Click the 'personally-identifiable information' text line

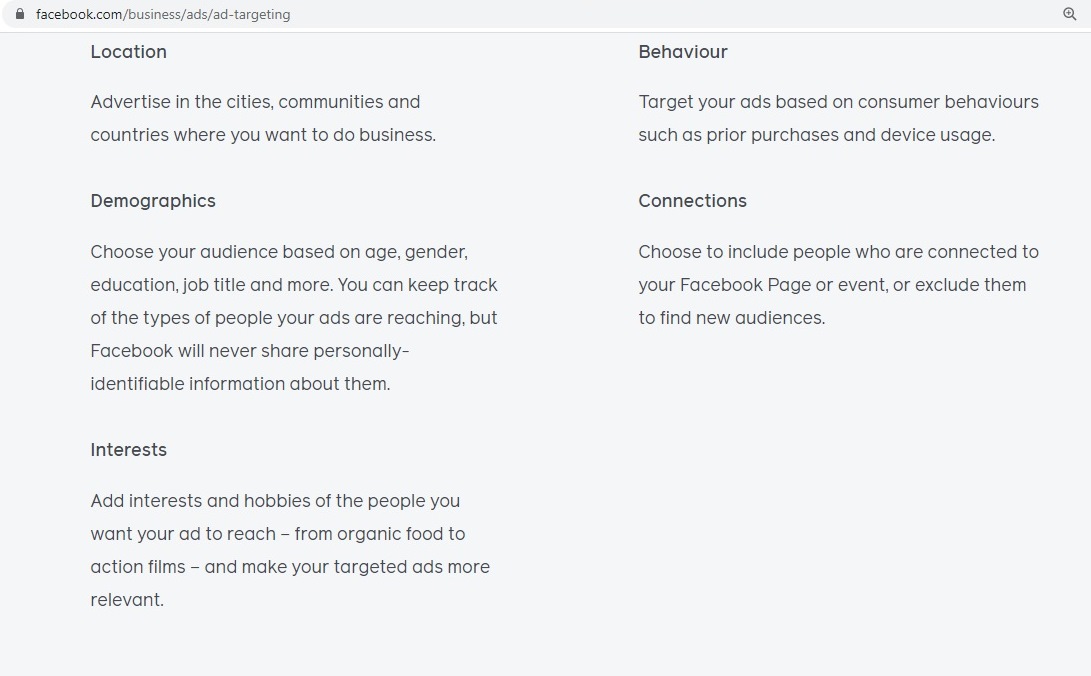[x=240, y=384]
